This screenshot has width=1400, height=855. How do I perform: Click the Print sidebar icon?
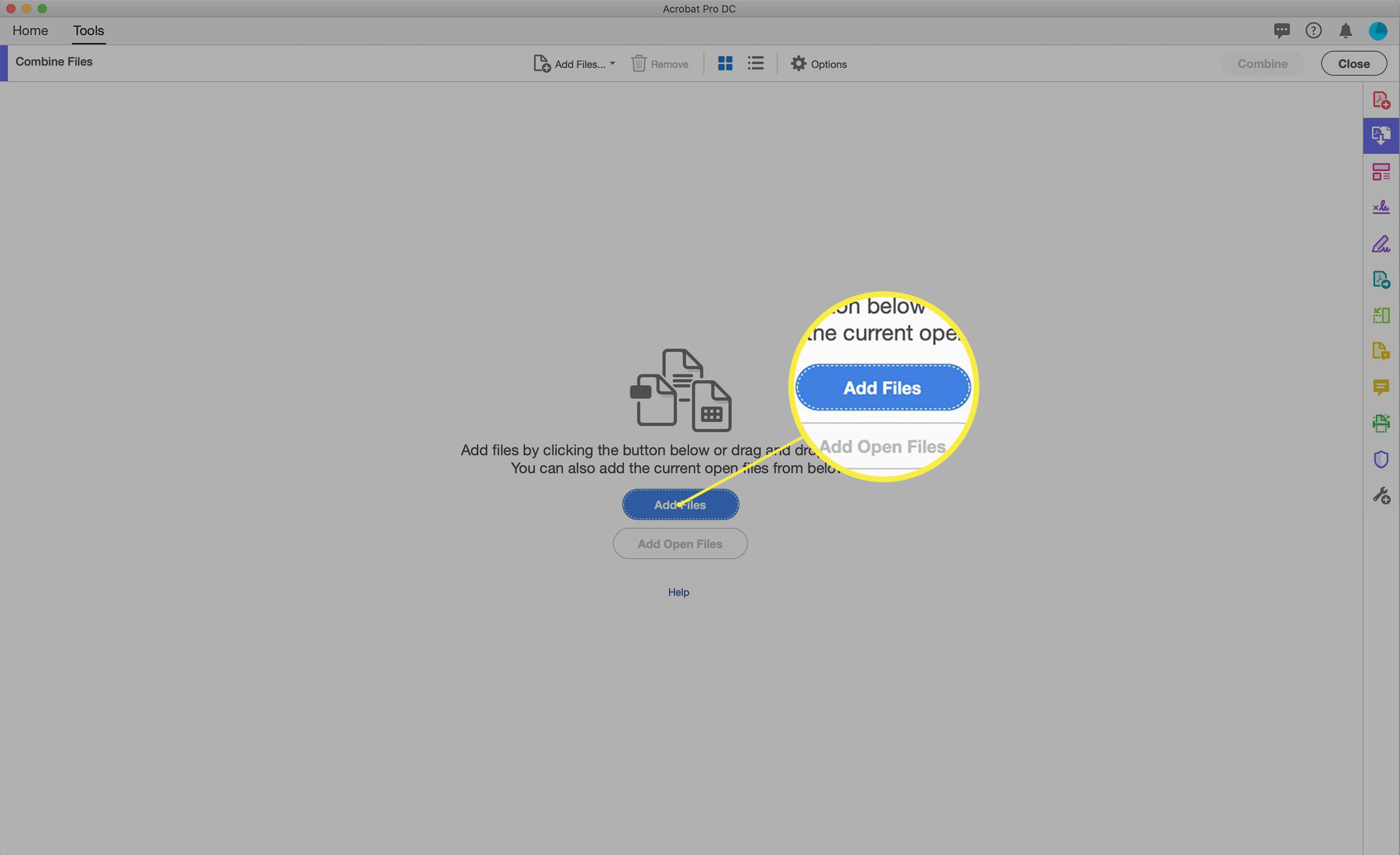1381,423
